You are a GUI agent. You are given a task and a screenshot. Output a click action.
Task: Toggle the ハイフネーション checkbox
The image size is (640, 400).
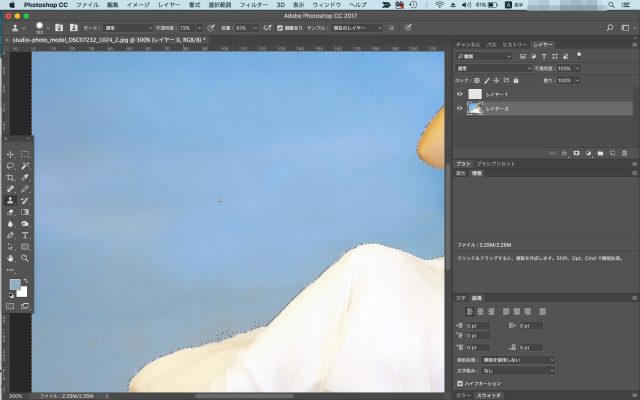(460, 383)
